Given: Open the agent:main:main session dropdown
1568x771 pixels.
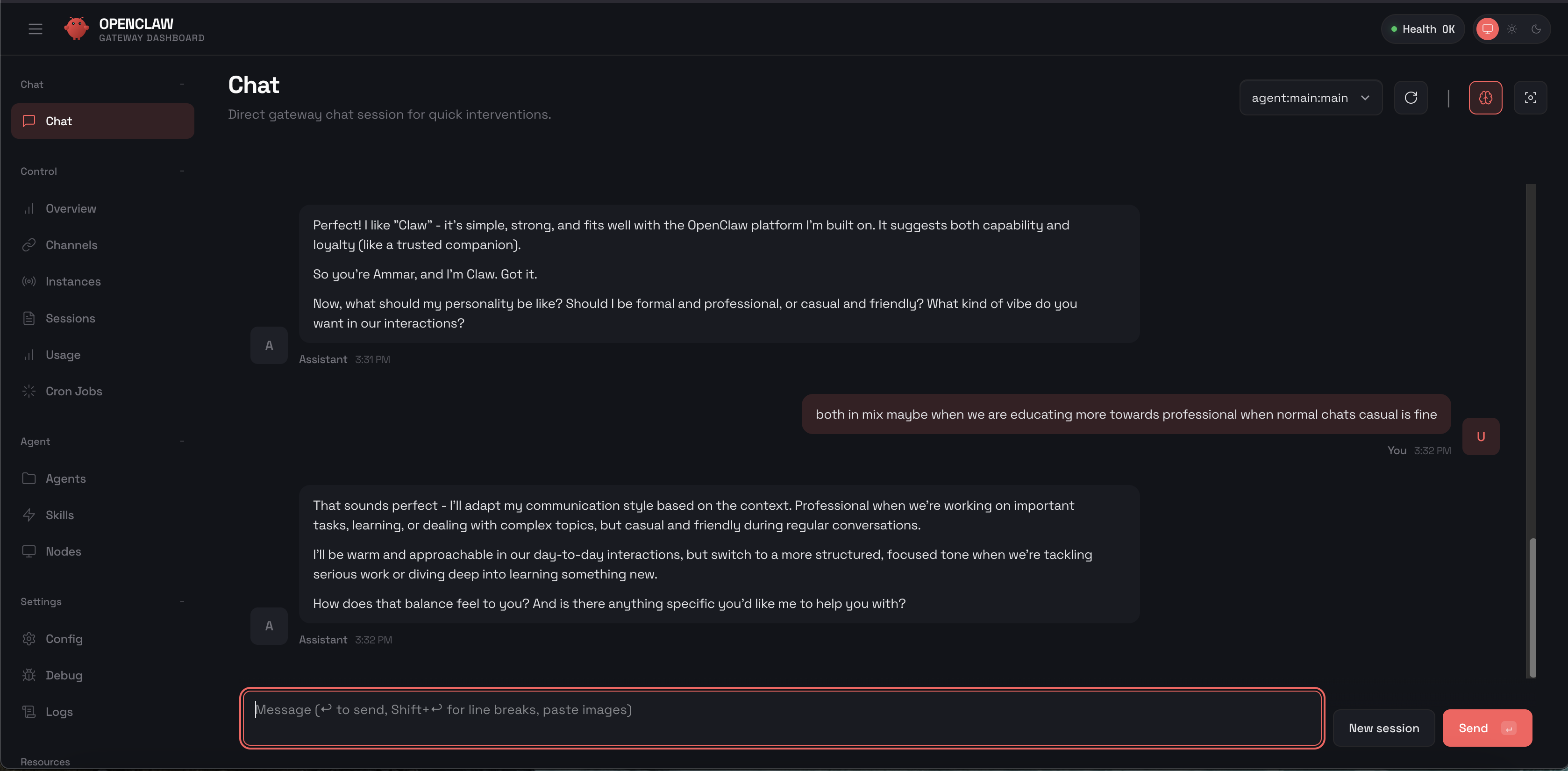Looking at the screenshot, I should [x=1310, y=98].
